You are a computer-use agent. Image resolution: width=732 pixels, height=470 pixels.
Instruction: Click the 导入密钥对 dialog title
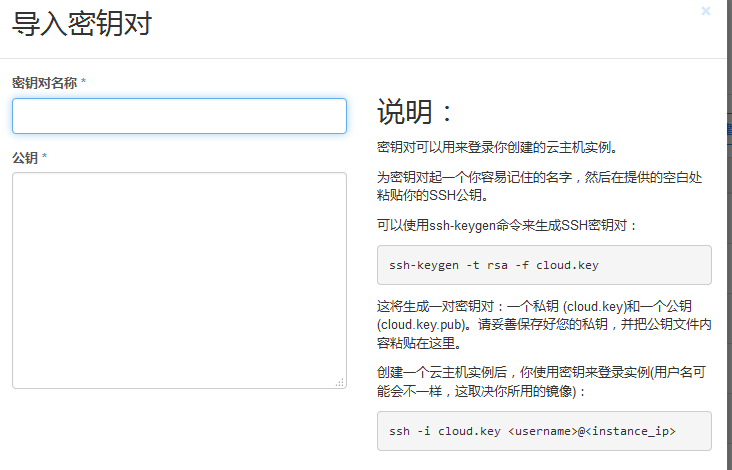(82, 23)
